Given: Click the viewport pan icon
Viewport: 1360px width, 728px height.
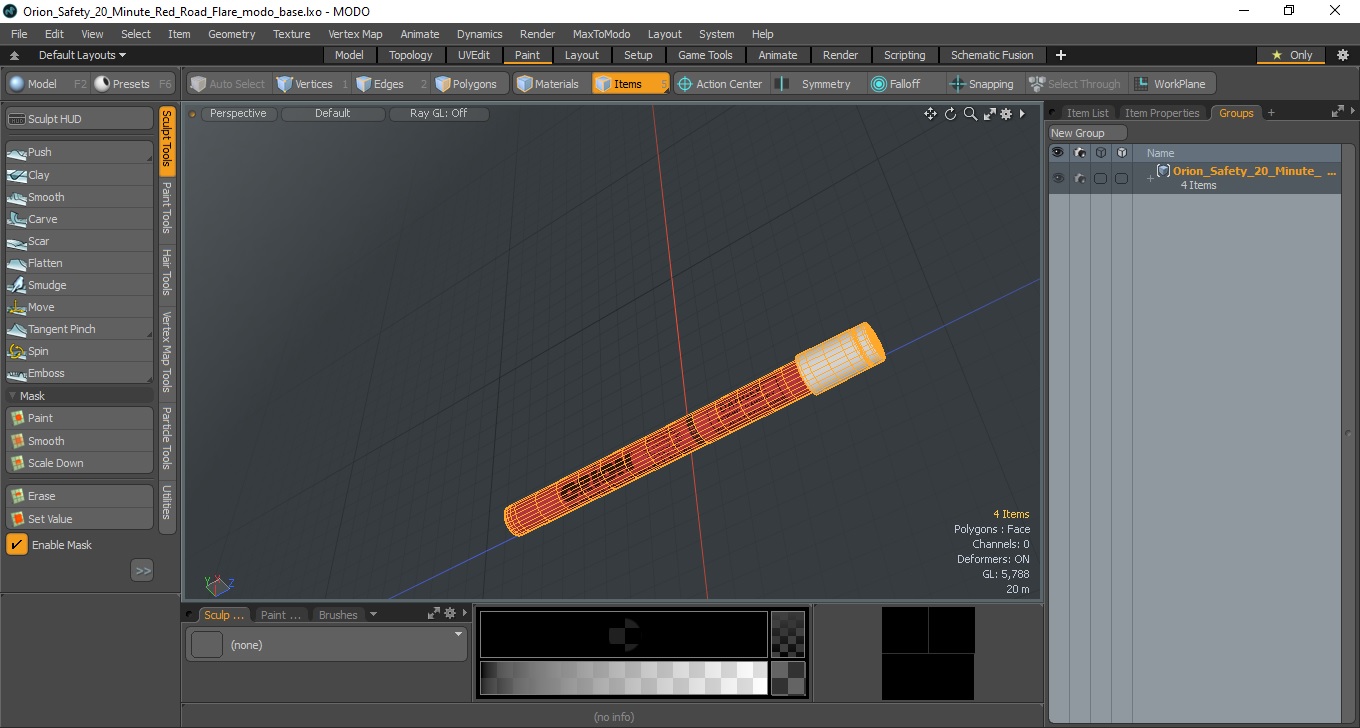Looking at the screenshot, I should [930, 114].
